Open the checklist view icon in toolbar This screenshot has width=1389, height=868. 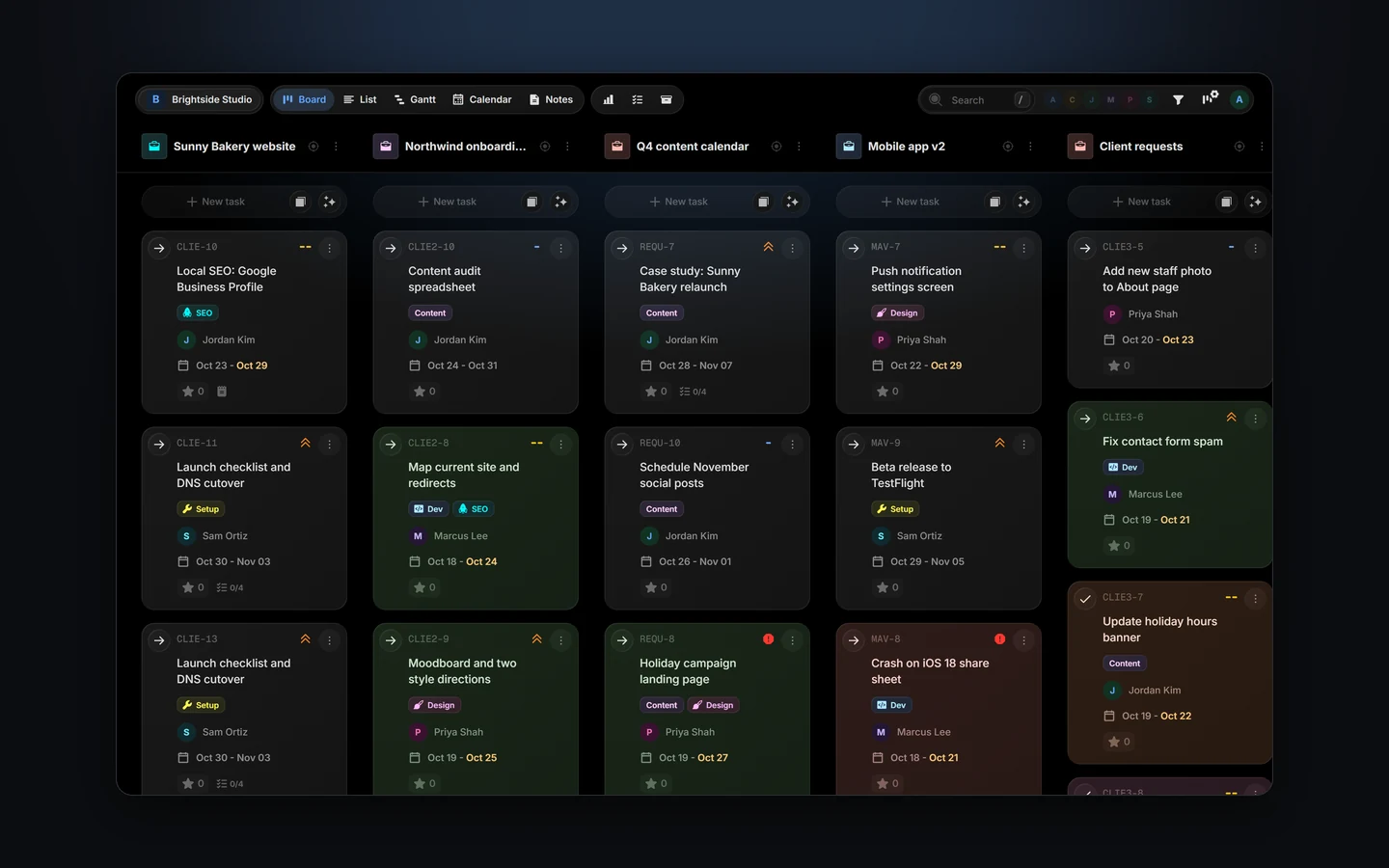coord(638,99)
